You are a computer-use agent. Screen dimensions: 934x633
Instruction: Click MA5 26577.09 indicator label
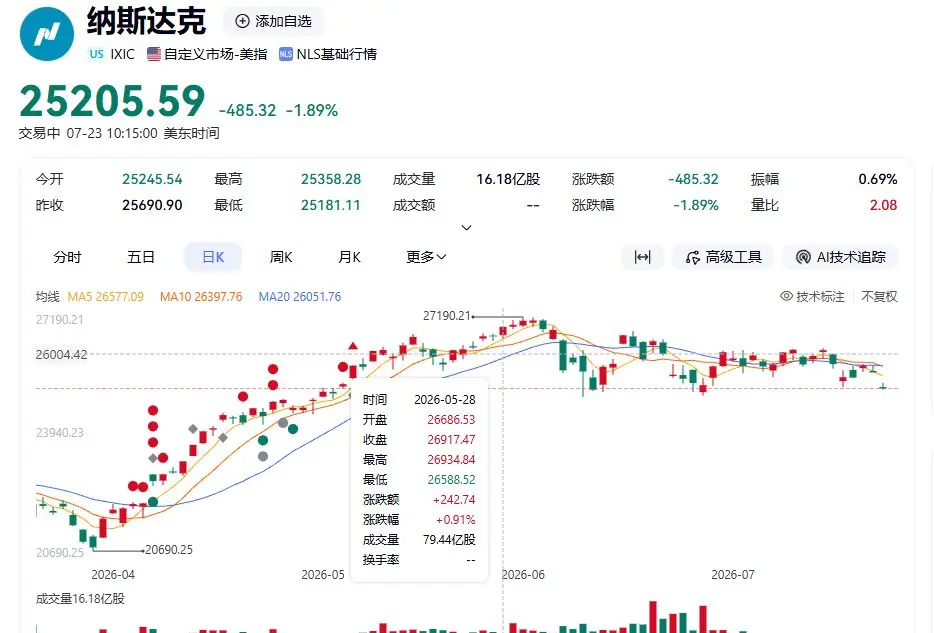105,297
